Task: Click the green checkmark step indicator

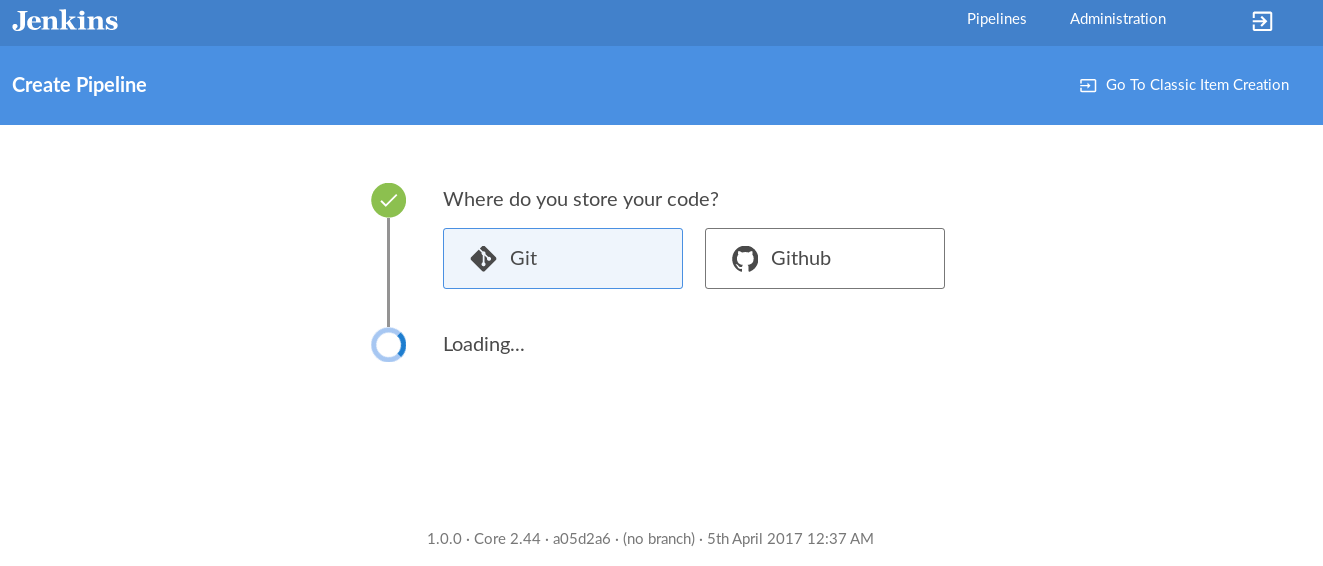Action: [388, 200]
